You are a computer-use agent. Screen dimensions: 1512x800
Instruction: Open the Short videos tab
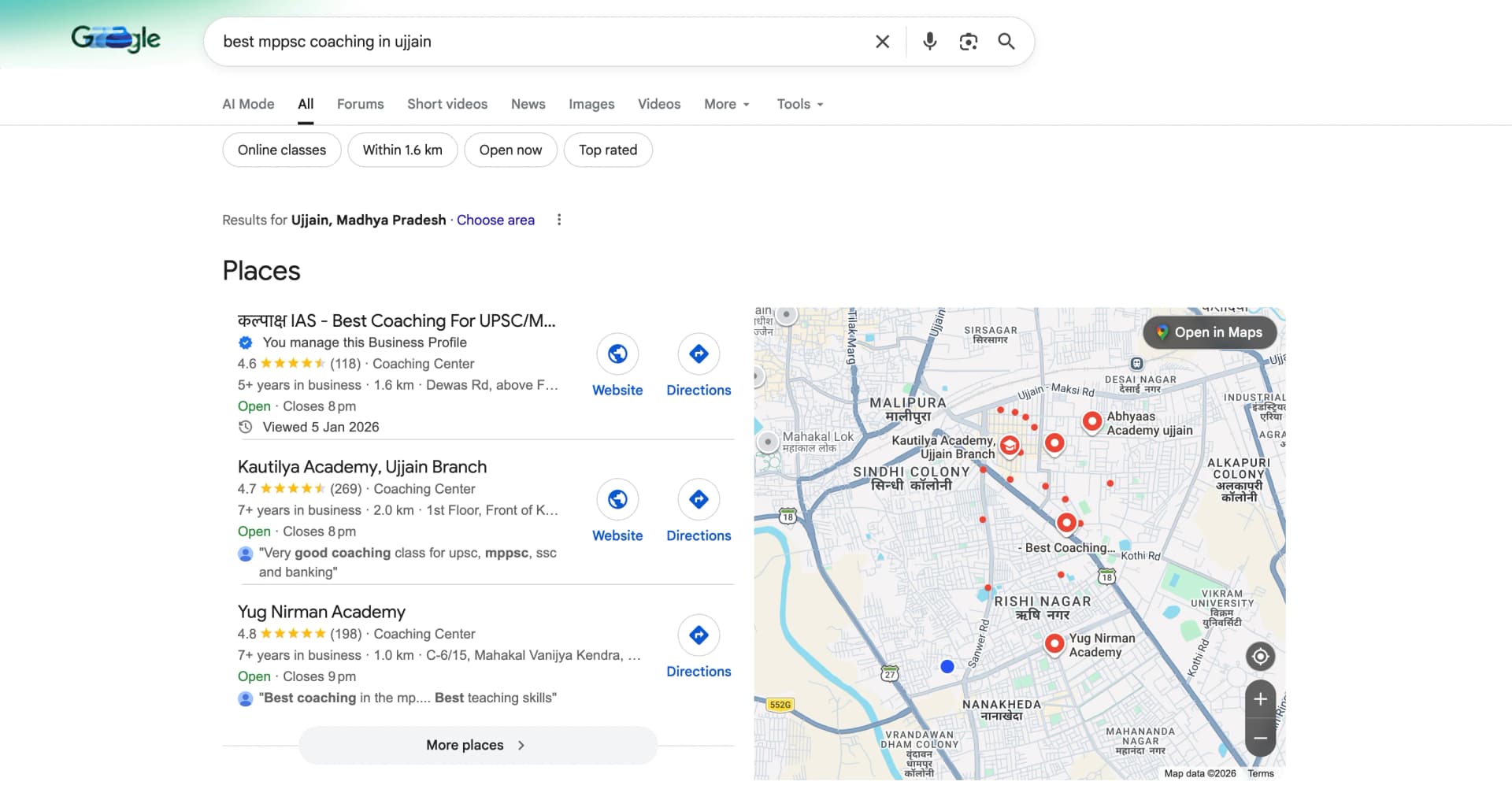click(447, 104)
